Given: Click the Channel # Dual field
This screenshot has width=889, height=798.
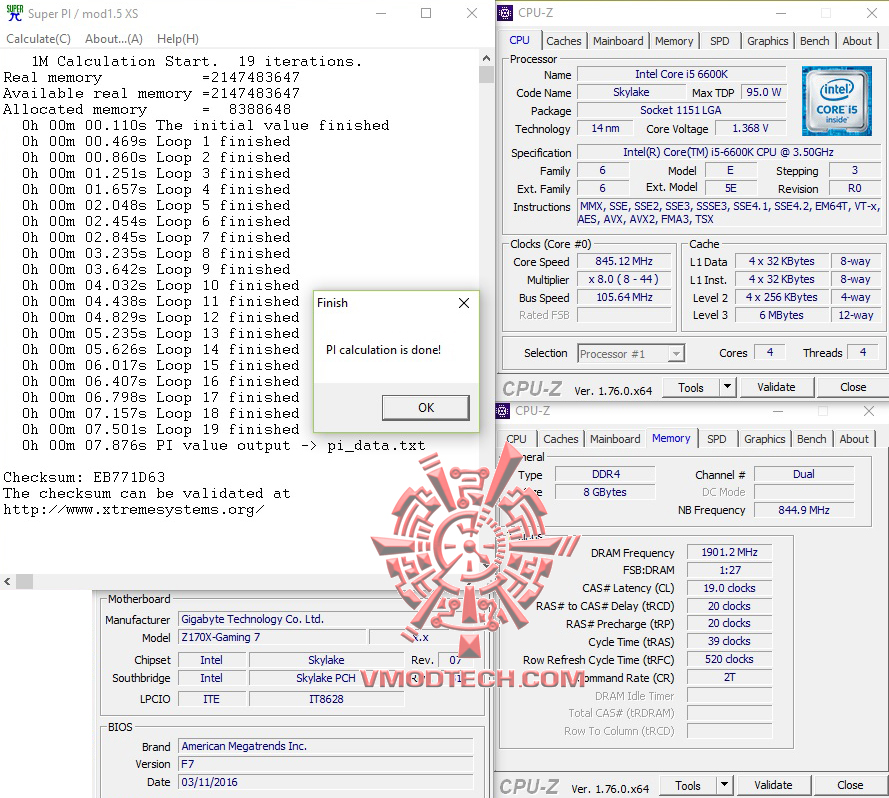Looking at the screenshot, I should (804, 474).
